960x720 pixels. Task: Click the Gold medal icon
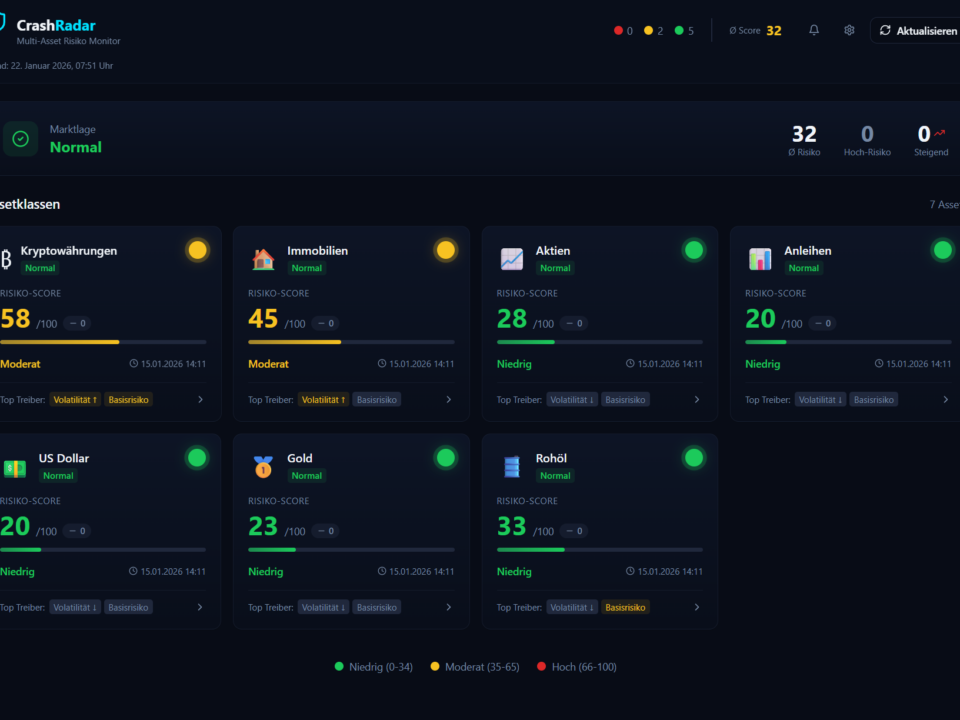[263, 467]
